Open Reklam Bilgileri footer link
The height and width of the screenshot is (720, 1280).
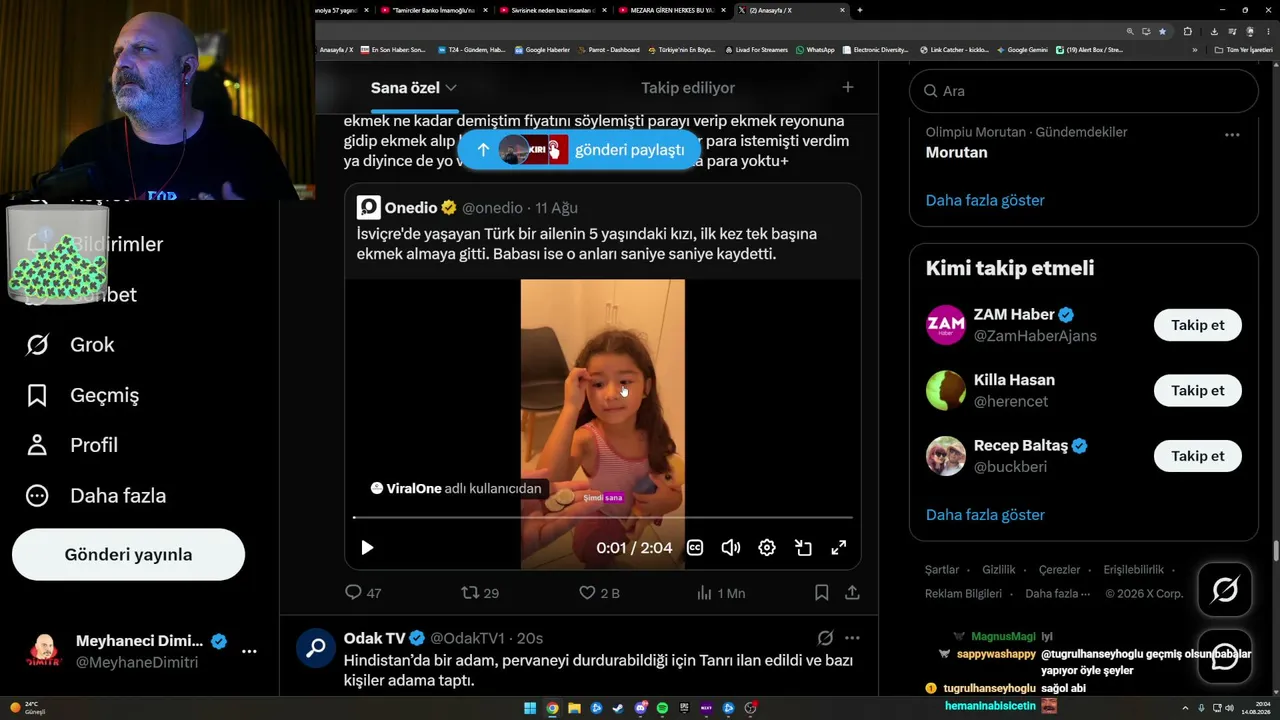963,593
